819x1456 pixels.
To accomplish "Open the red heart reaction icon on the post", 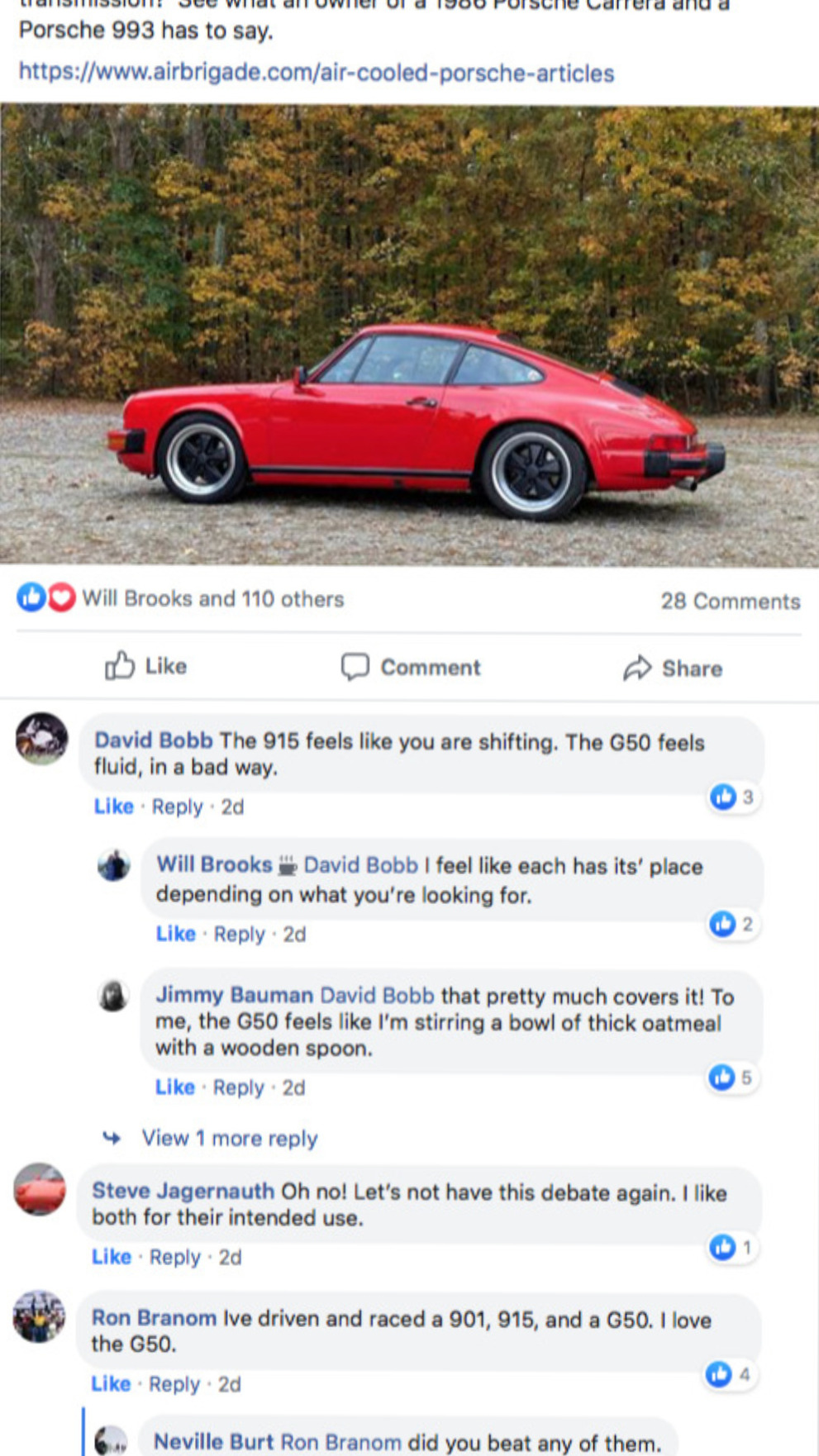I will click(61, 597).
